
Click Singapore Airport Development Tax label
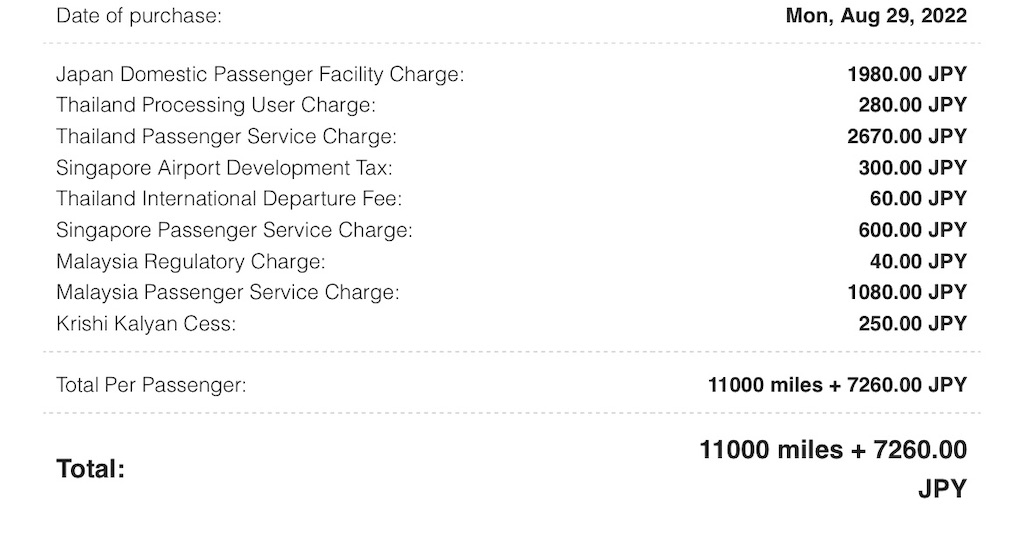[224, 168]
